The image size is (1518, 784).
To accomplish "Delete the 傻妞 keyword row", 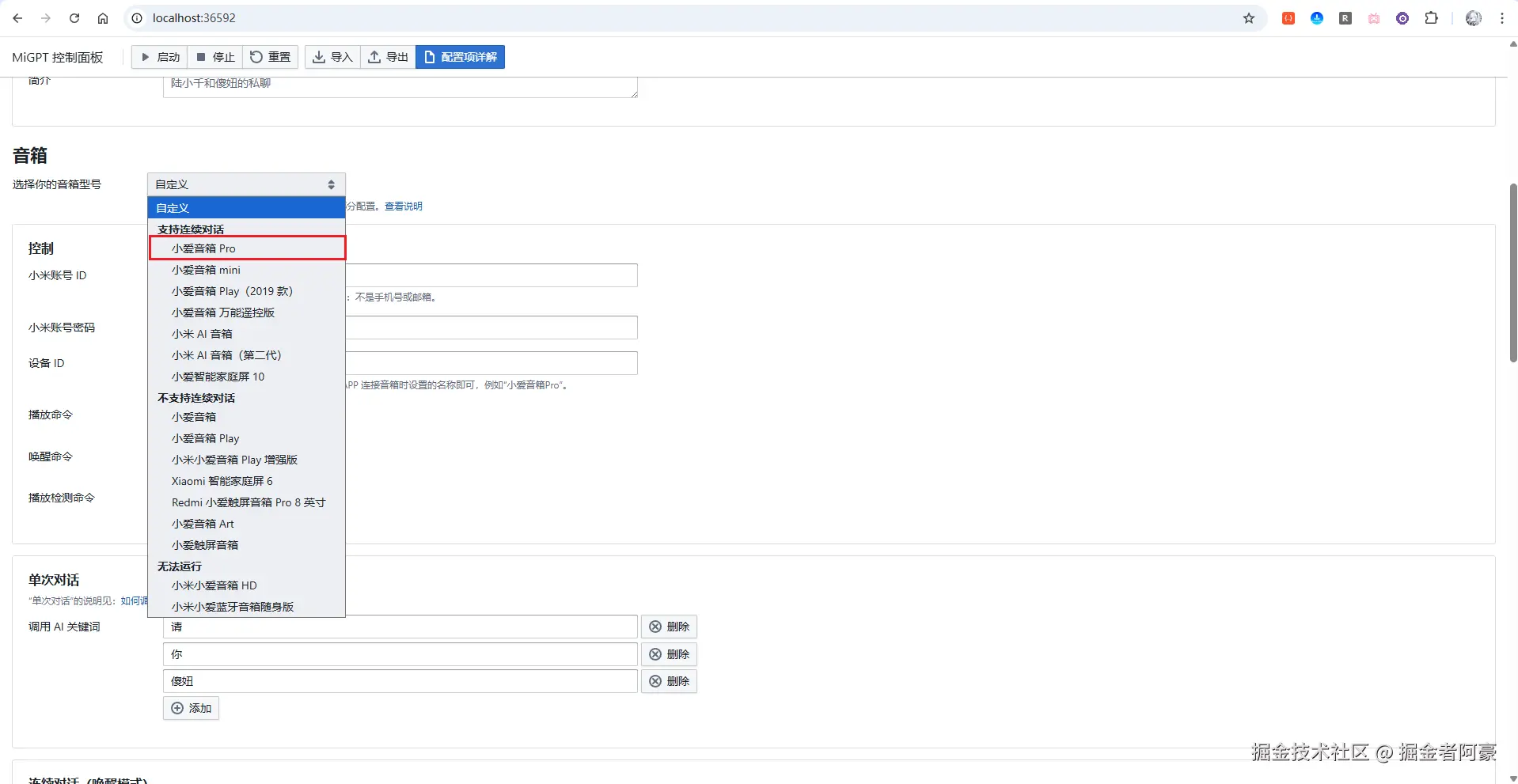I will click(669, 681).
